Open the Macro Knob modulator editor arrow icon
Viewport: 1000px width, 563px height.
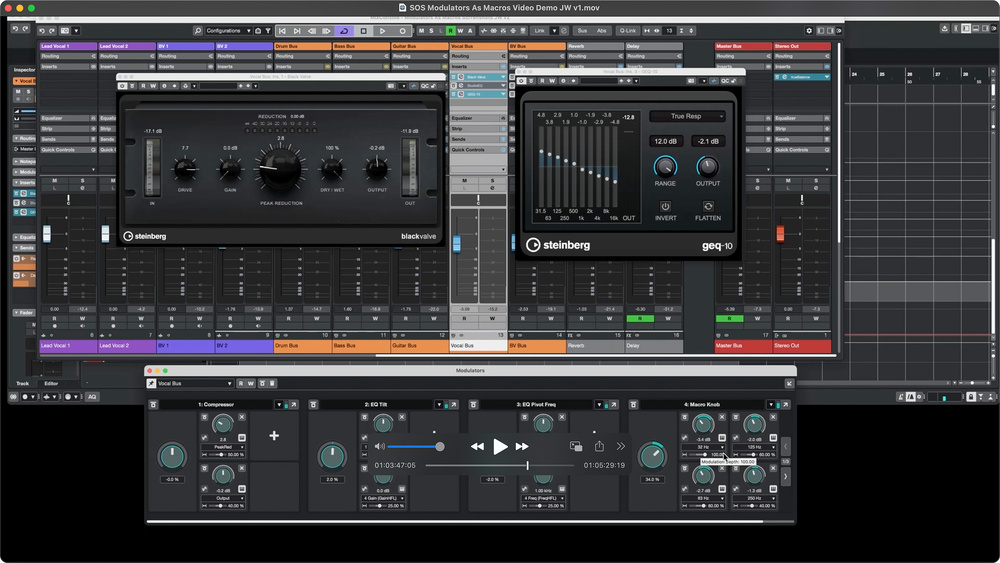(x=786, y=405)
